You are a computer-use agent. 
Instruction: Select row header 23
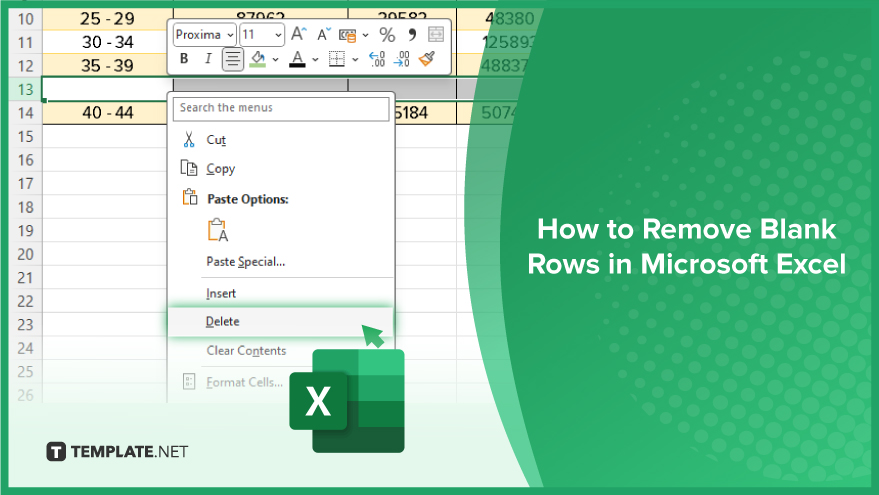pyautogui.click(x=25, y=325)
